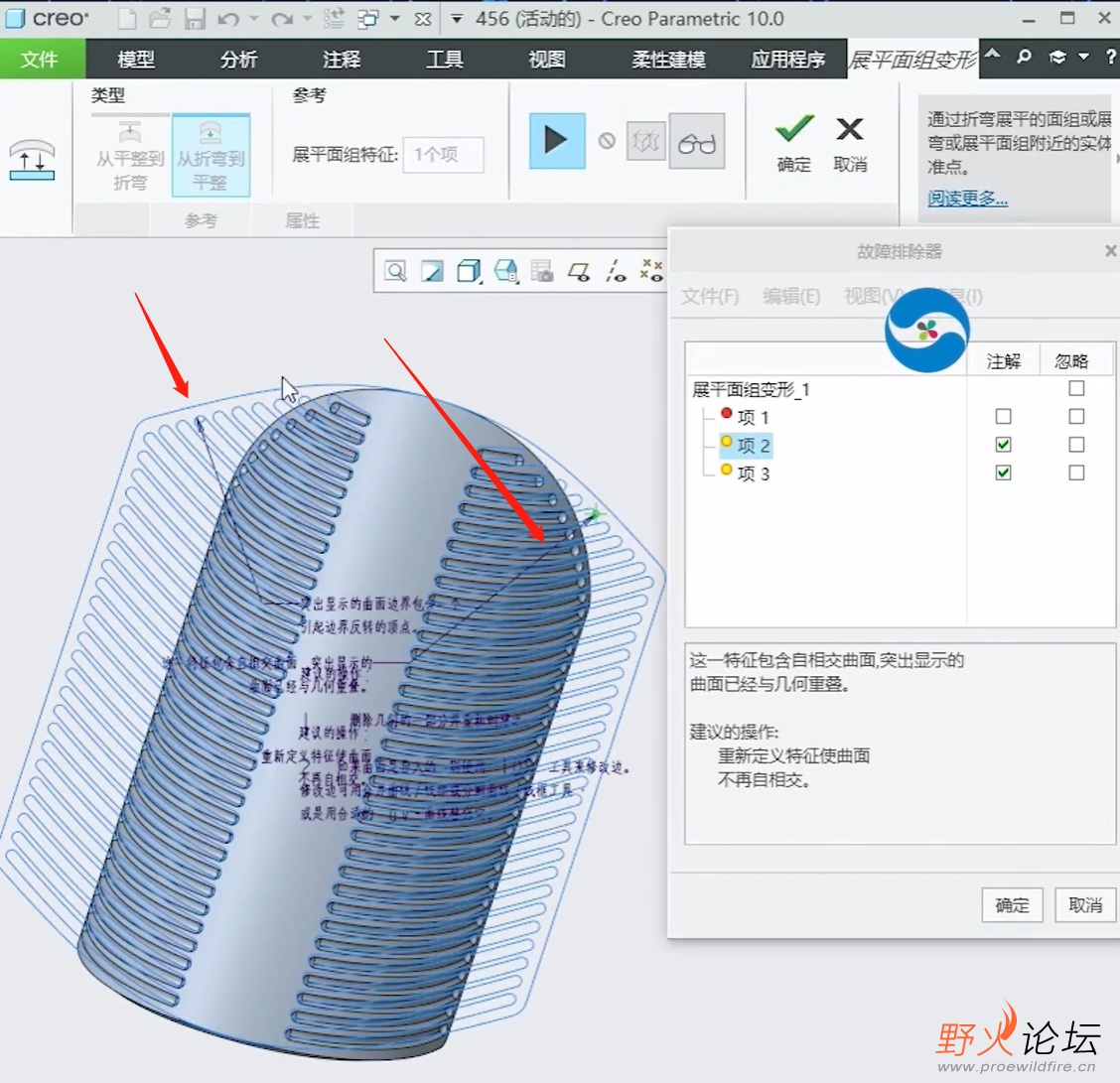Select the 从折弯到平整 type option

[x=210, y=155]
